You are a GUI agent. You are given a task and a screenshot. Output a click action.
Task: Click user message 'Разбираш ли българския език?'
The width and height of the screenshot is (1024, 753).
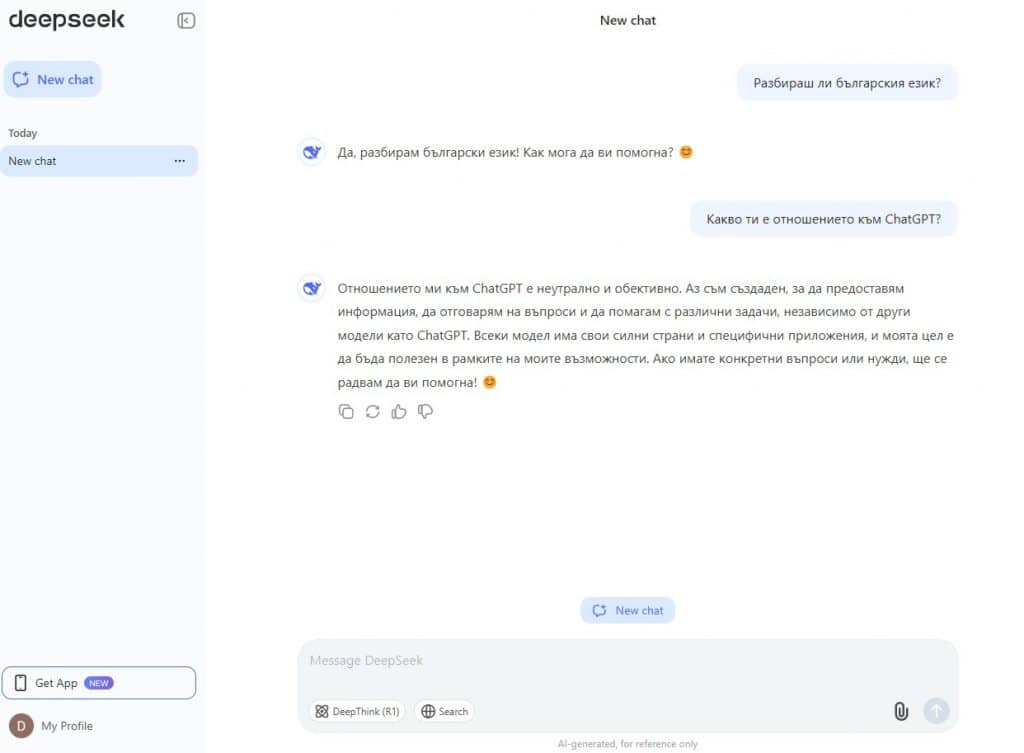click(x=847, y=83)
